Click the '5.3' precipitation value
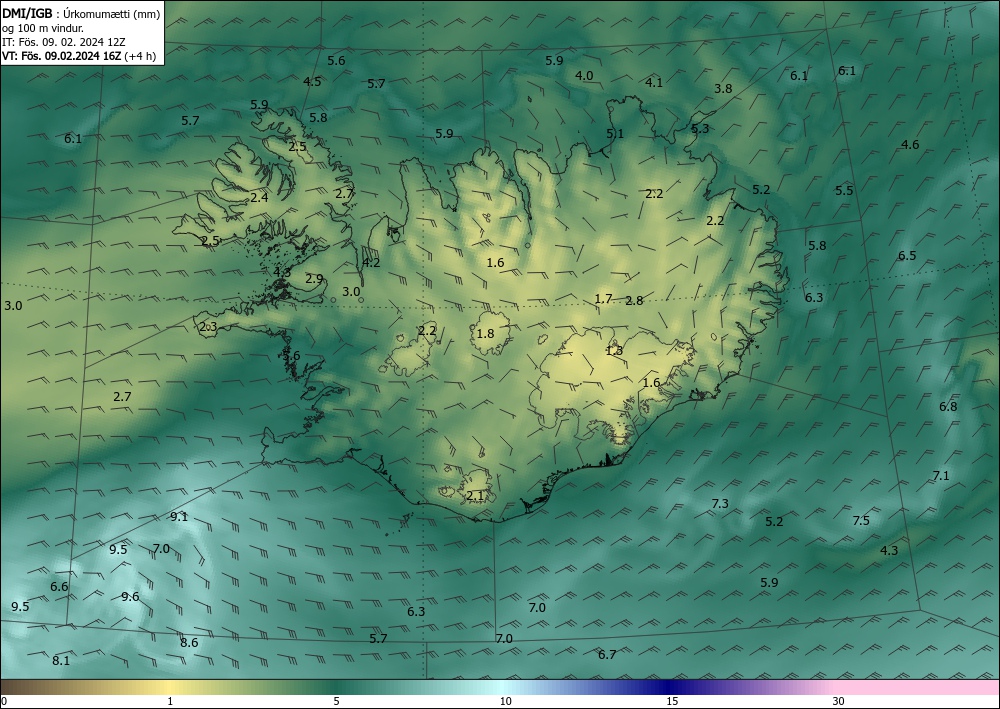The image size is (1000, 709). [700, 129]
